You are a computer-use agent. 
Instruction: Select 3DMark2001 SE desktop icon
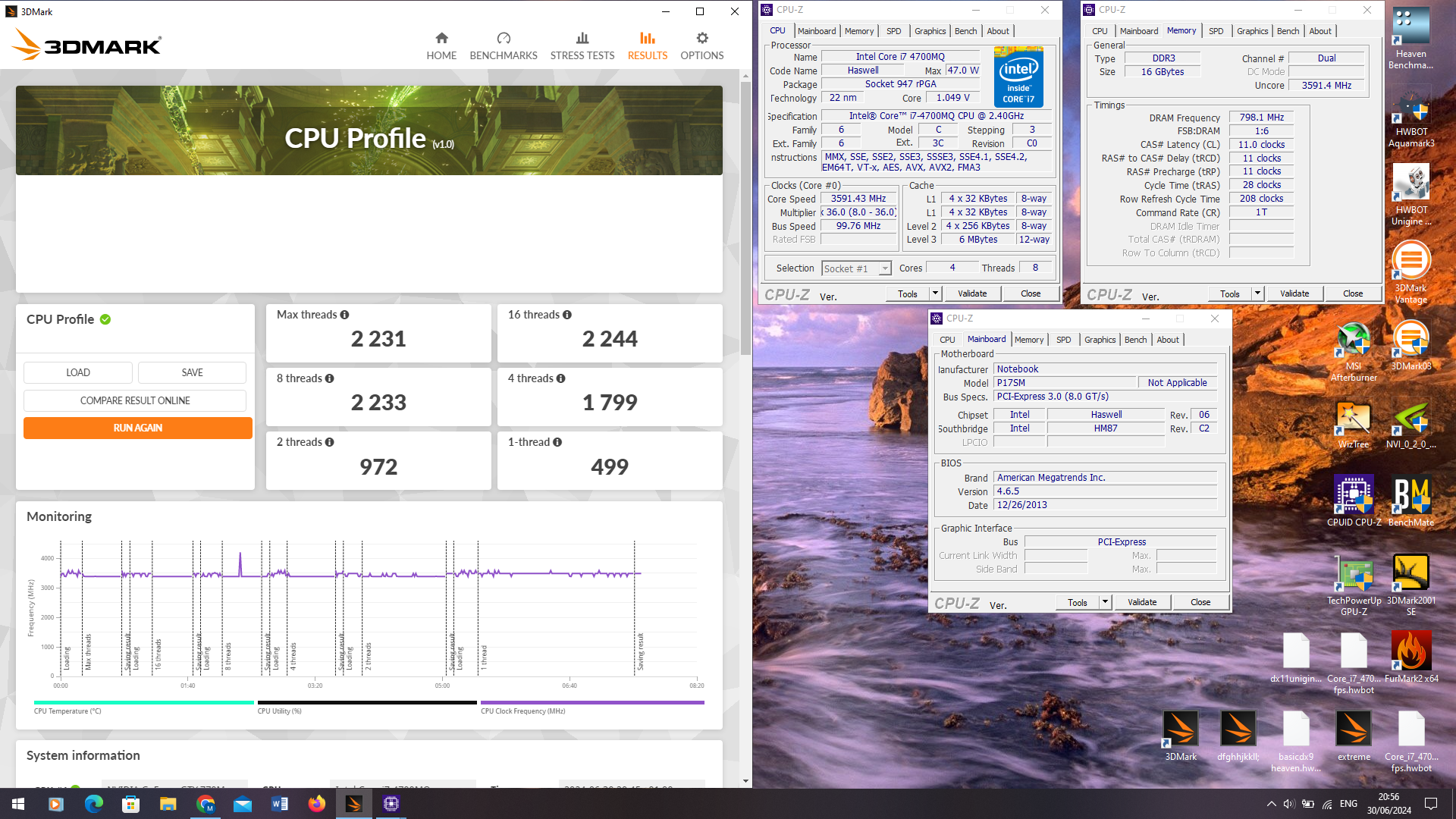click(x=1411, y=585)
